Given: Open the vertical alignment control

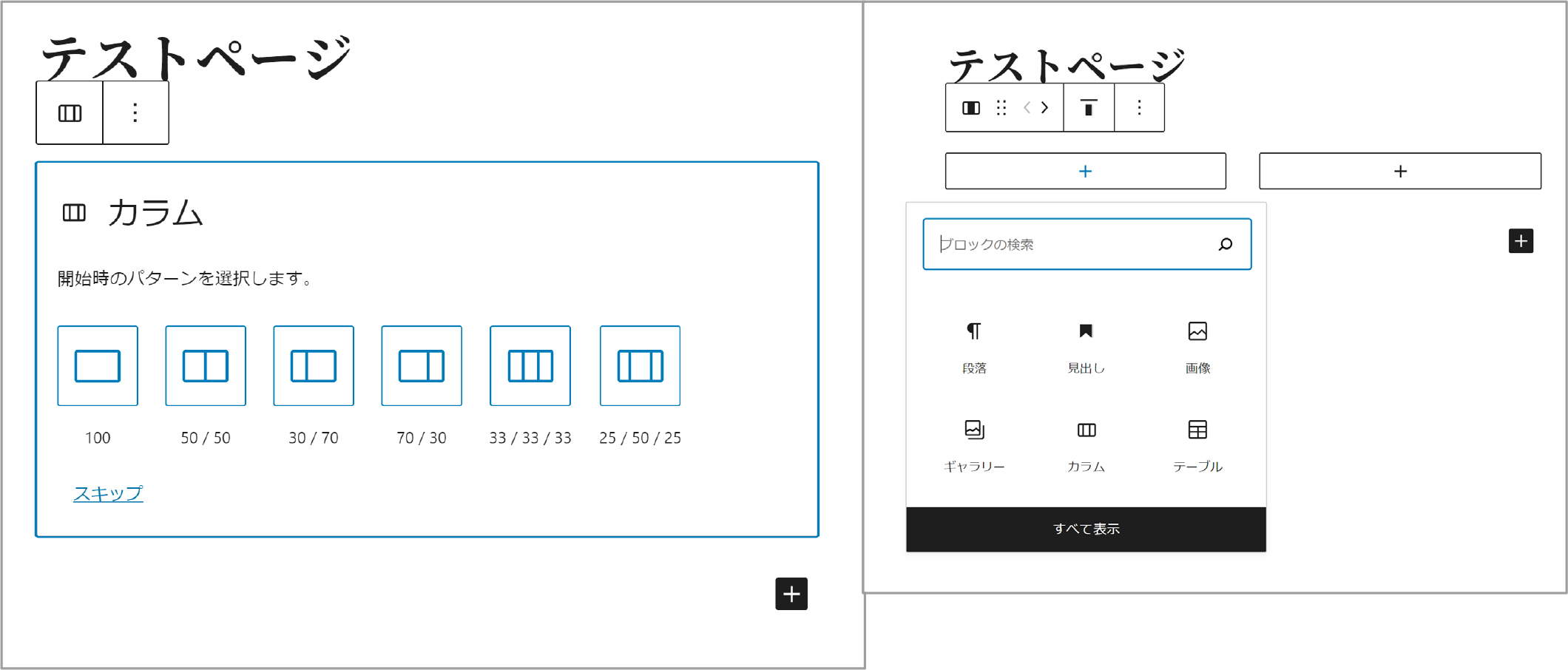Looking at the screenshot, I should click(x=1088, y=109).
